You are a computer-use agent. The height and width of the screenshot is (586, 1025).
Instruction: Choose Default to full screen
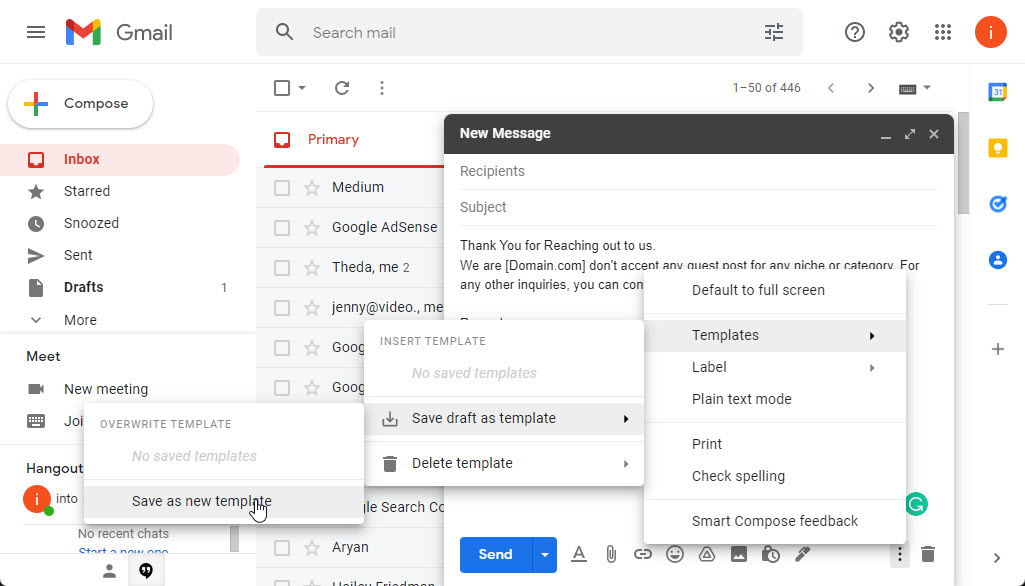click(x=775, y=290)
